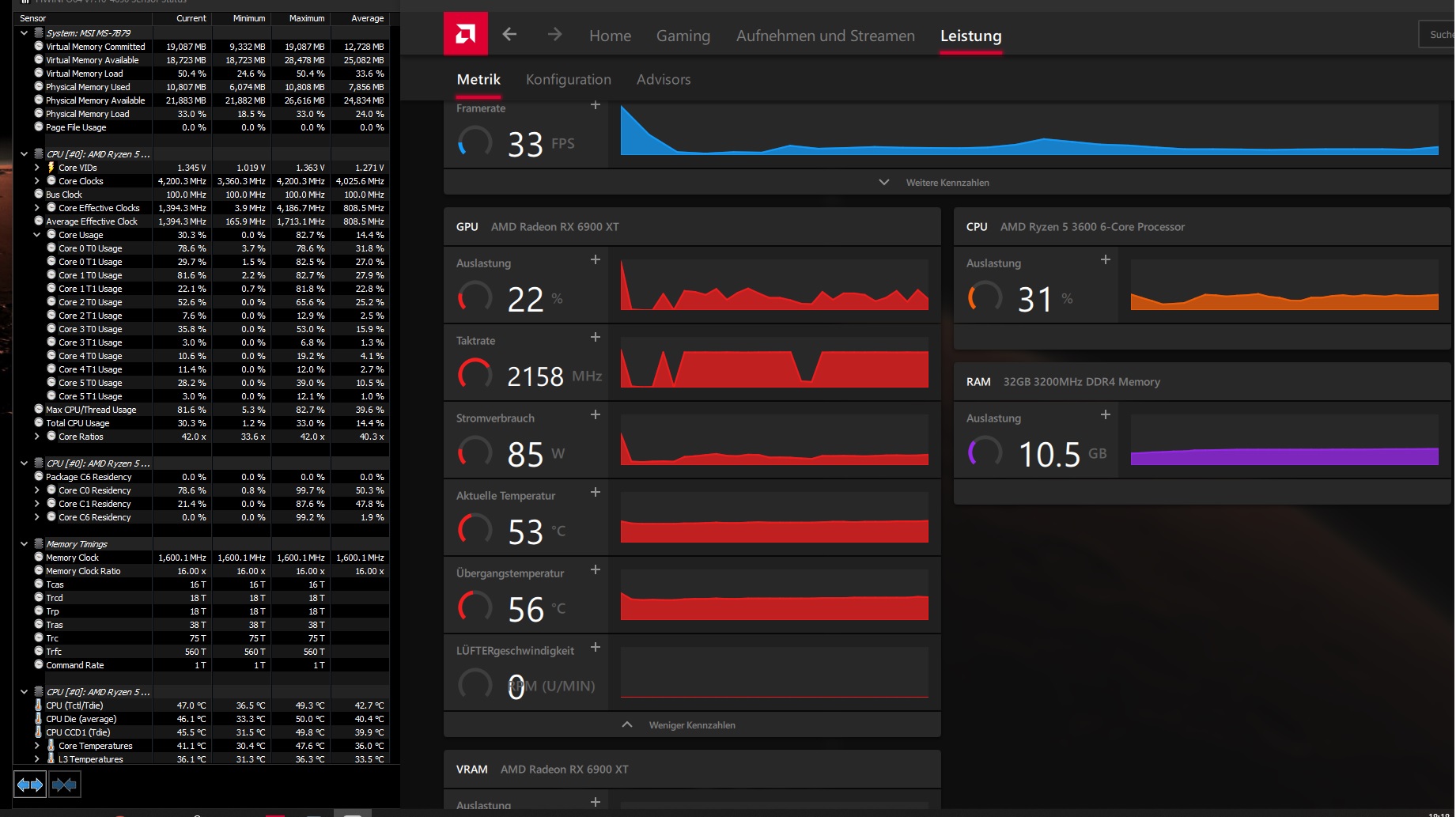Click the blue Framerate graph
Viewport: 1456px width, 817px height.
(x=1029, y=130)
